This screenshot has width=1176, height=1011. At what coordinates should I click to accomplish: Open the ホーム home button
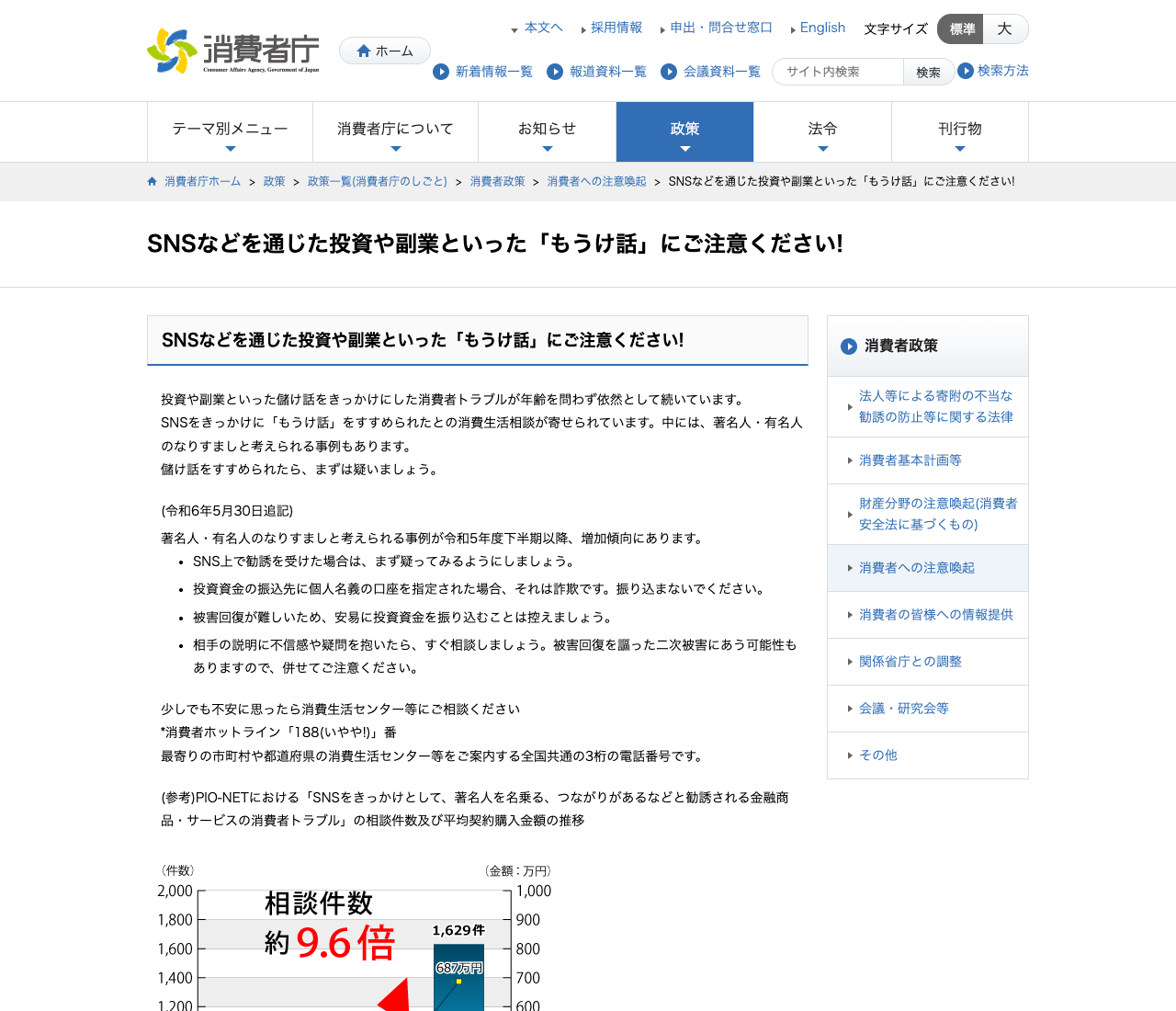pyautogui.click(x=385, y=51)
